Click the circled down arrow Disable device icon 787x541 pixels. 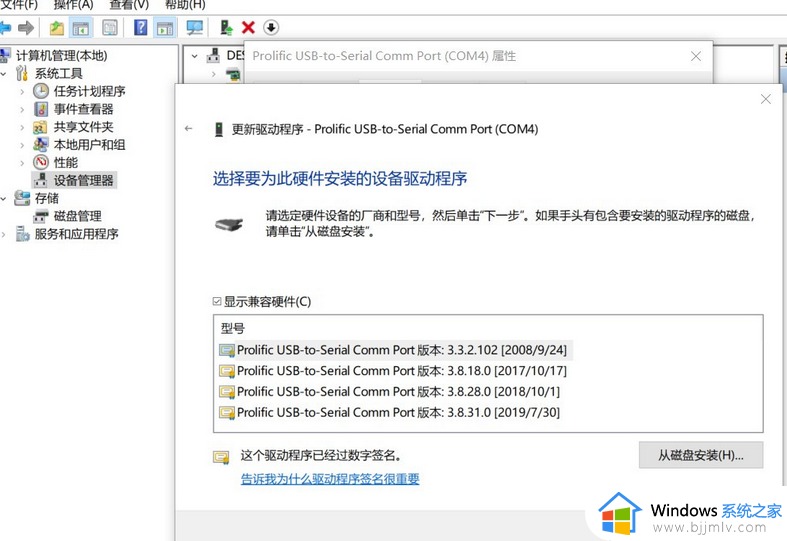271,28
